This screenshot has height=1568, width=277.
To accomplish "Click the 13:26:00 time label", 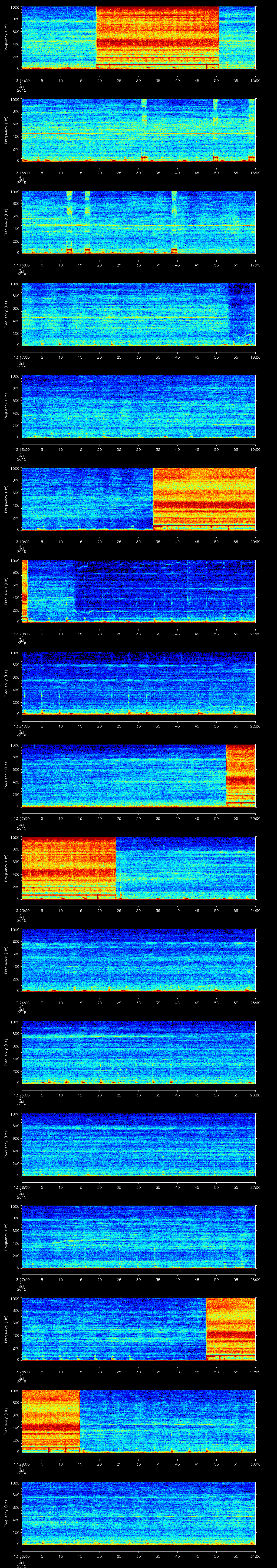I will coord(21,1187).
